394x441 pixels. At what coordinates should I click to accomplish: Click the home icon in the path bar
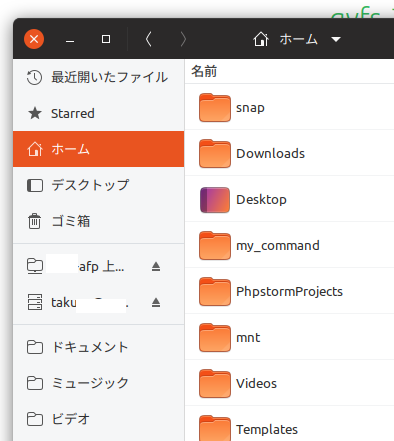(261, 39)
